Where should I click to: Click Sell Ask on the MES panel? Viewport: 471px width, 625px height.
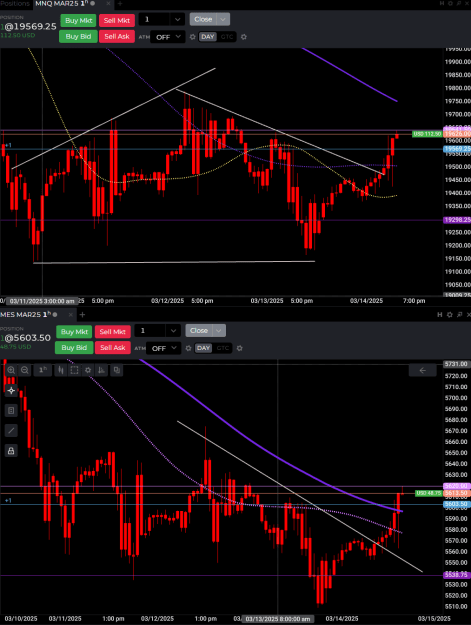[x=113, y=348]
